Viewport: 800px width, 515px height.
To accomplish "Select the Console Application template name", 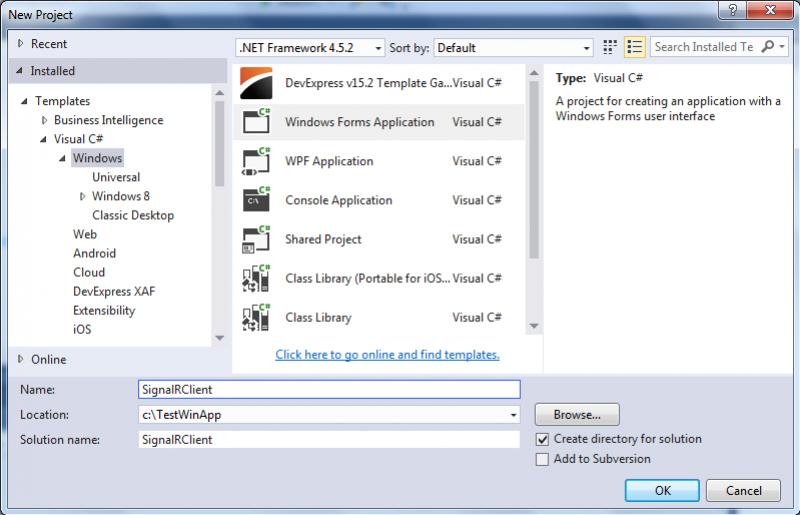I will 339,200.
